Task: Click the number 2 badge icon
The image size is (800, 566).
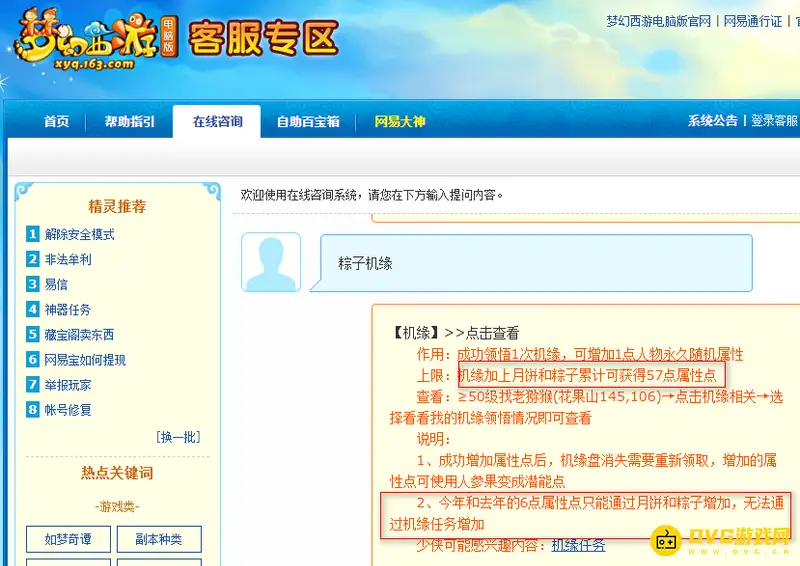Action: coord(33,259)
